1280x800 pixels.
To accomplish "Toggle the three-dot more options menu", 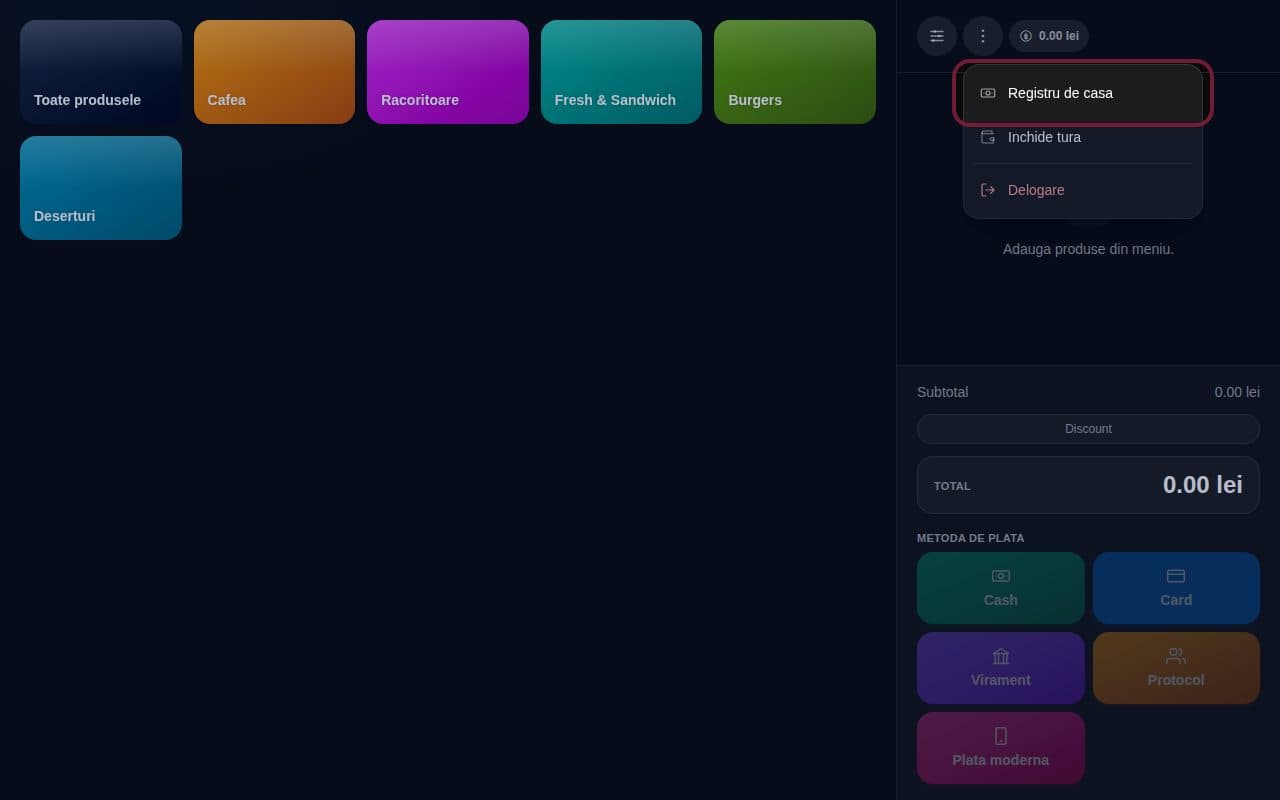I will tap(983, 36).
